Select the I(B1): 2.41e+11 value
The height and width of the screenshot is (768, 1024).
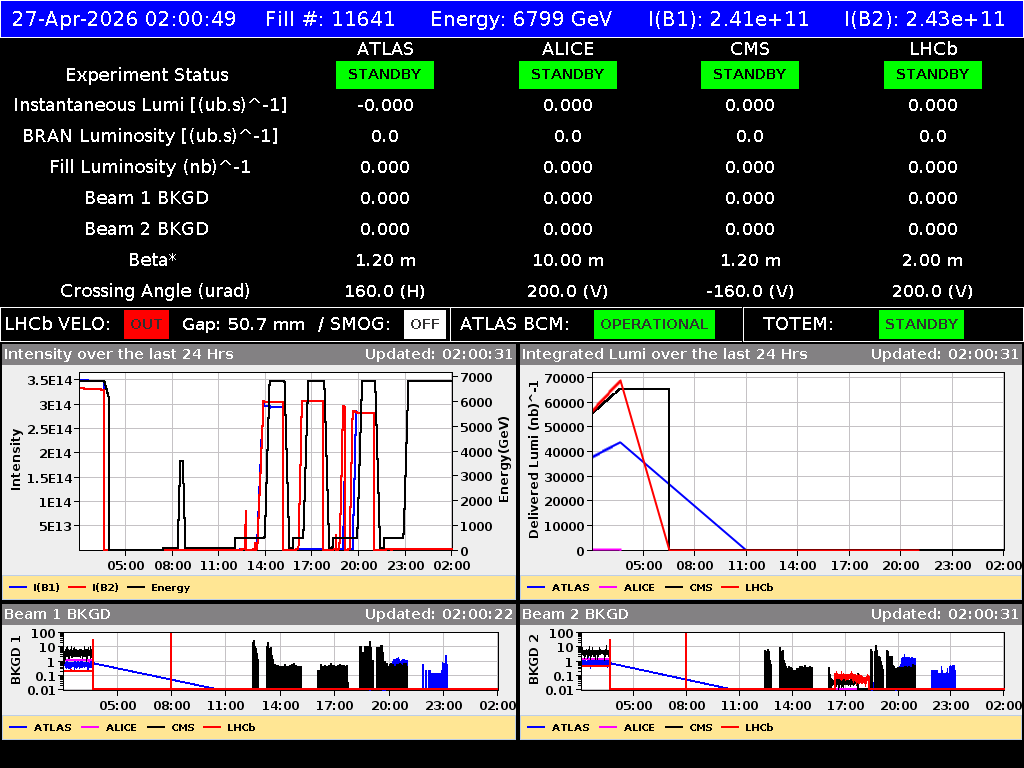click(x=729, y=18)
